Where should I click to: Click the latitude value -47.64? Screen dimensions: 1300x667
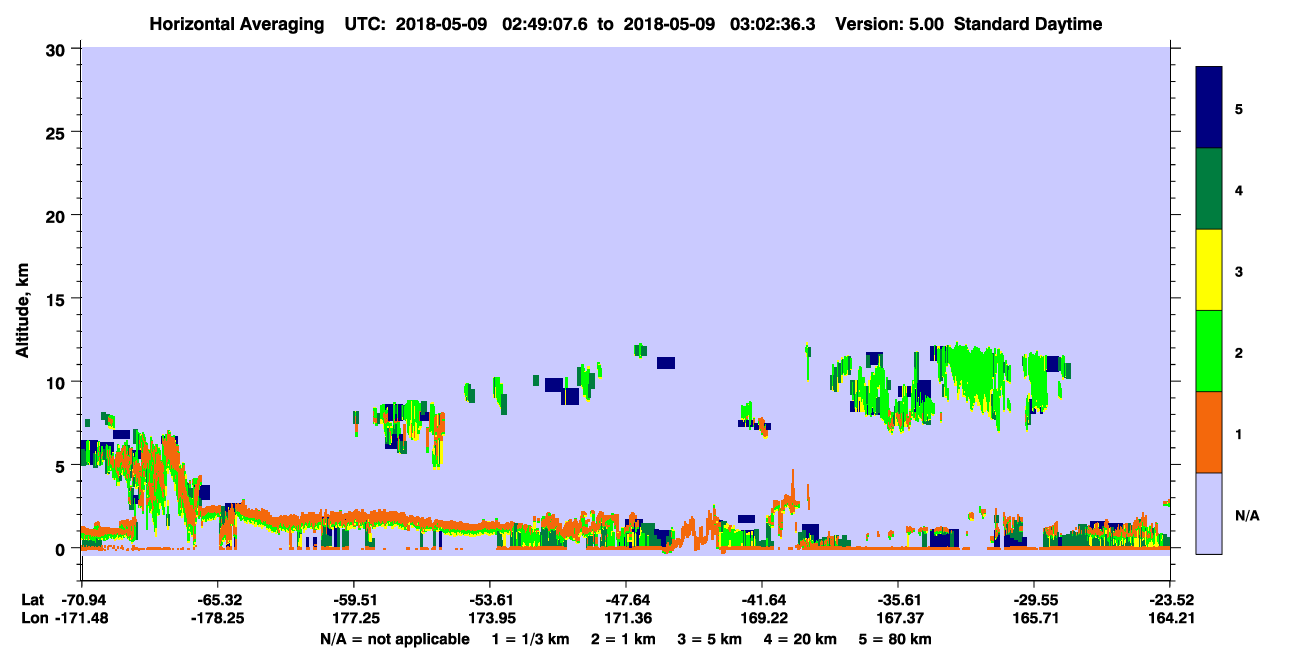pyautogui.click(x=626, y=600)
